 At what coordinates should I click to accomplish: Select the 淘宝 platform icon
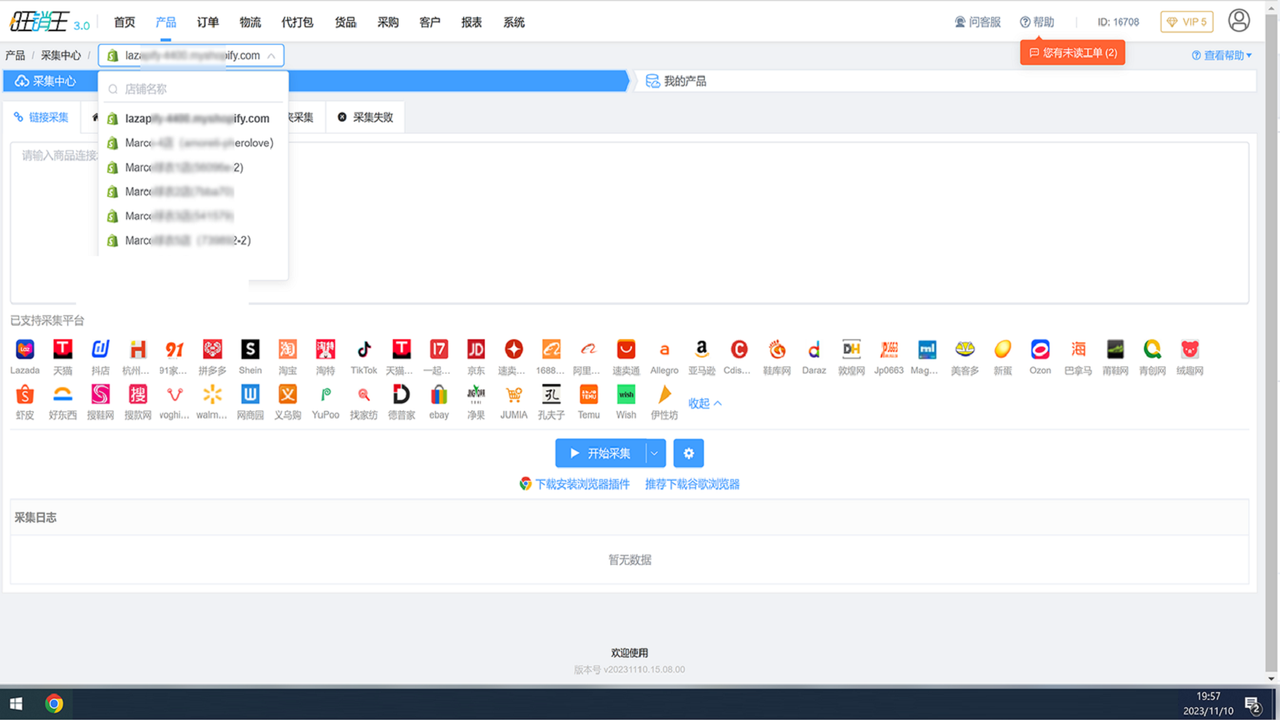[x=288, y=349]
